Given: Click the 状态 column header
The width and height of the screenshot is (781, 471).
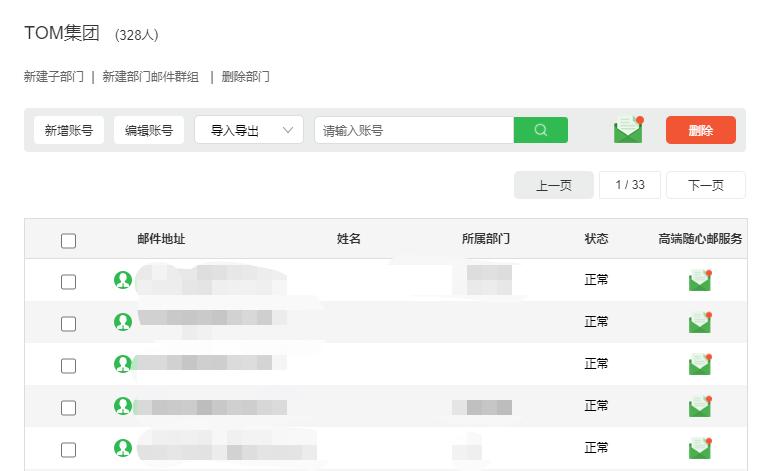Looking at the screenshot, I should tap(596, 239).
